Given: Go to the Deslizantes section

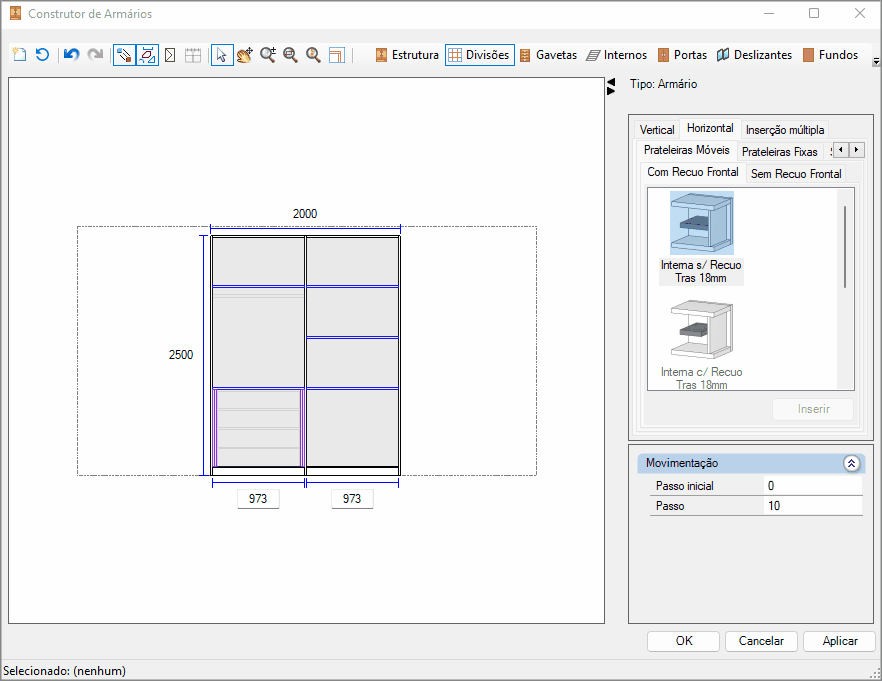Looking at the screenshot, I should point(754,55).
